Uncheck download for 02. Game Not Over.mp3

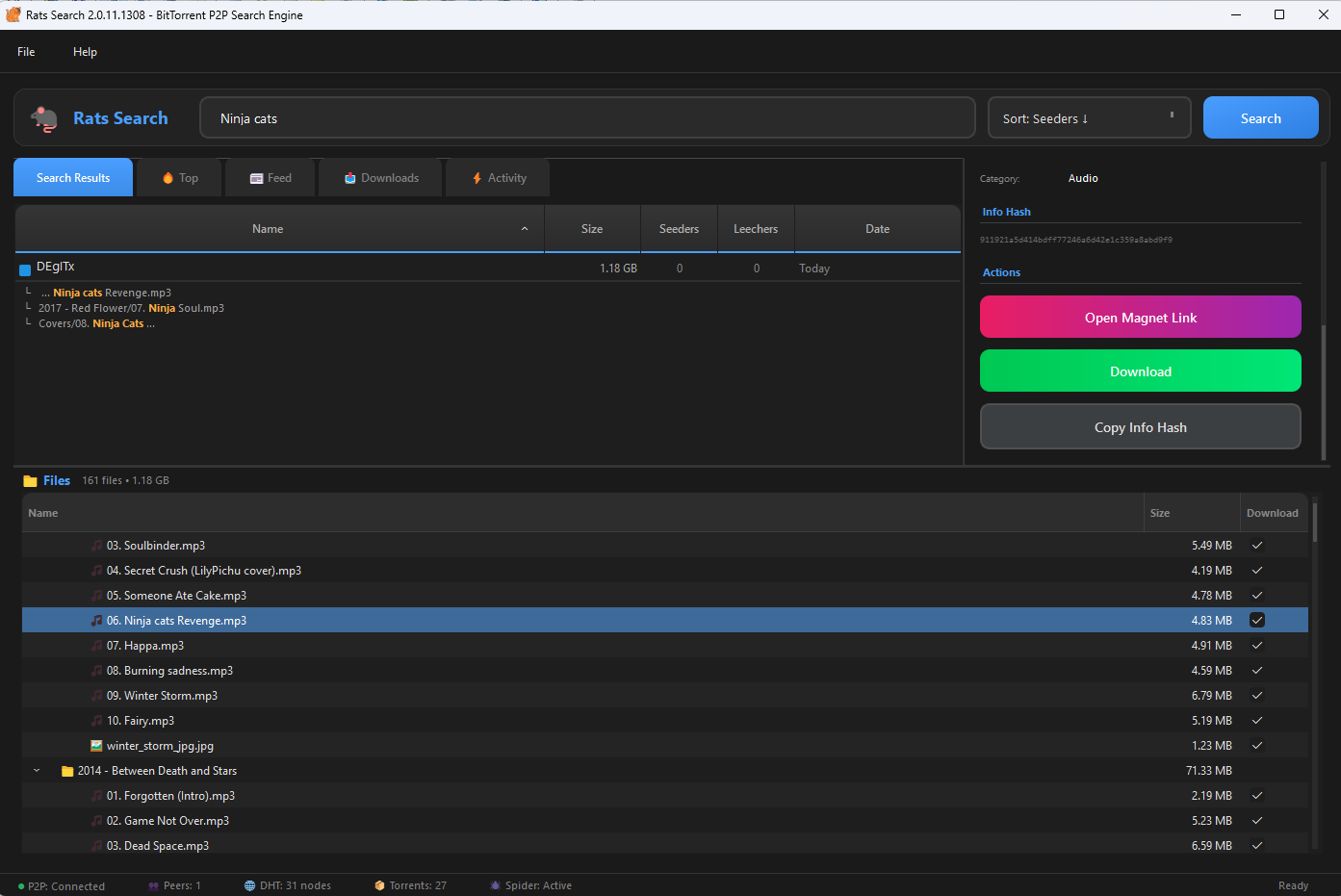click(1257, 821)
